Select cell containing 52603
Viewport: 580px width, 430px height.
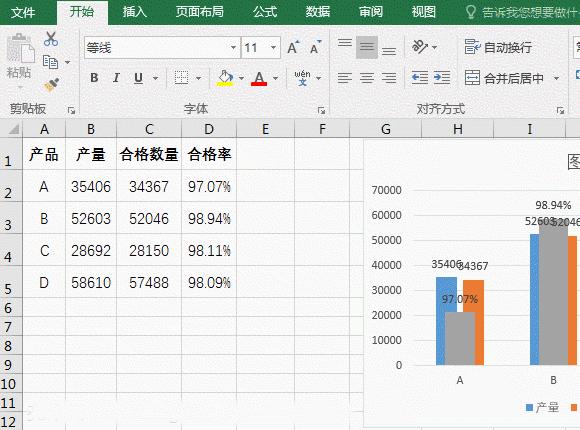click(91, 218)
